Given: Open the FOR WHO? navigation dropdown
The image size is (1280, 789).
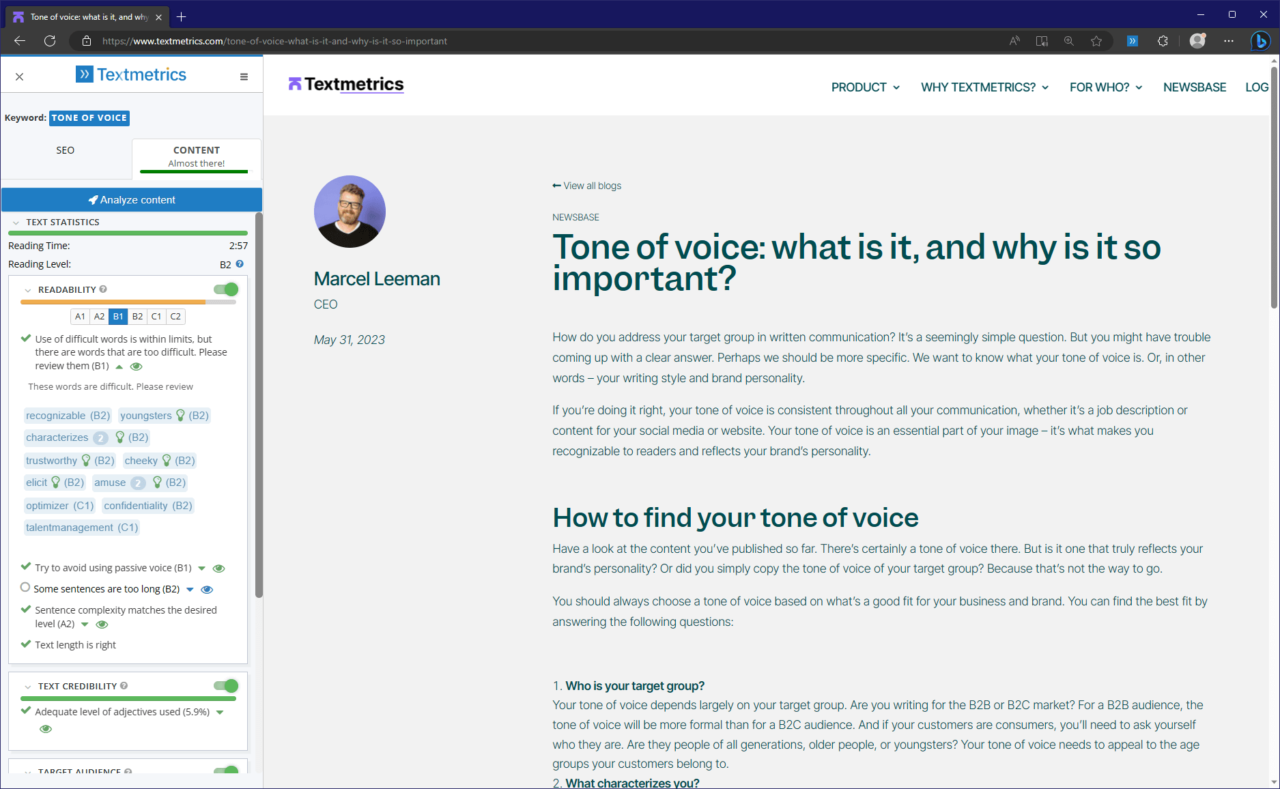Looking at the screenshot, I should (x=1105, y=87).
